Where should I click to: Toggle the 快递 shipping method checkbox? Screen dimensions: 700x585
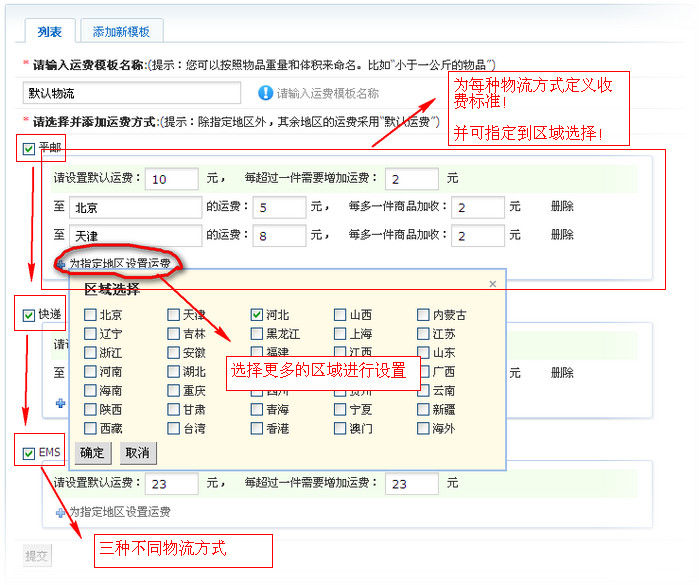coord(28,315)
